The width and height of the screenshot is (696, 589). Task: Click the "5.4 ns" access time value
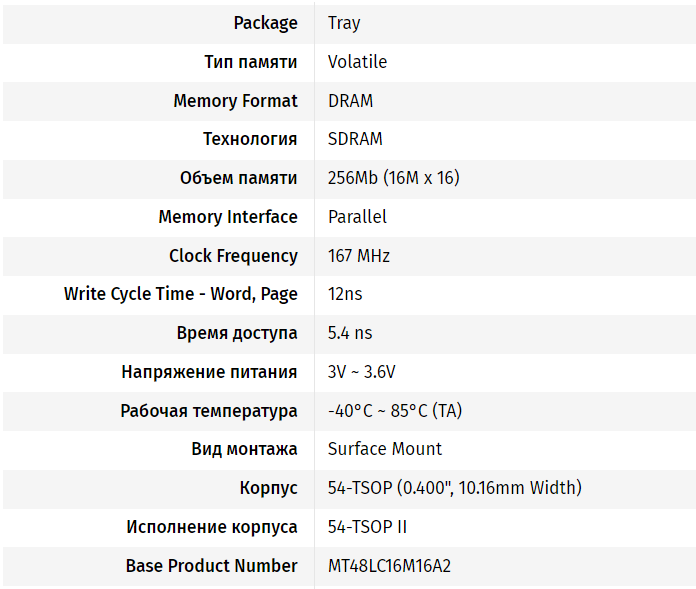pos(350,333)
